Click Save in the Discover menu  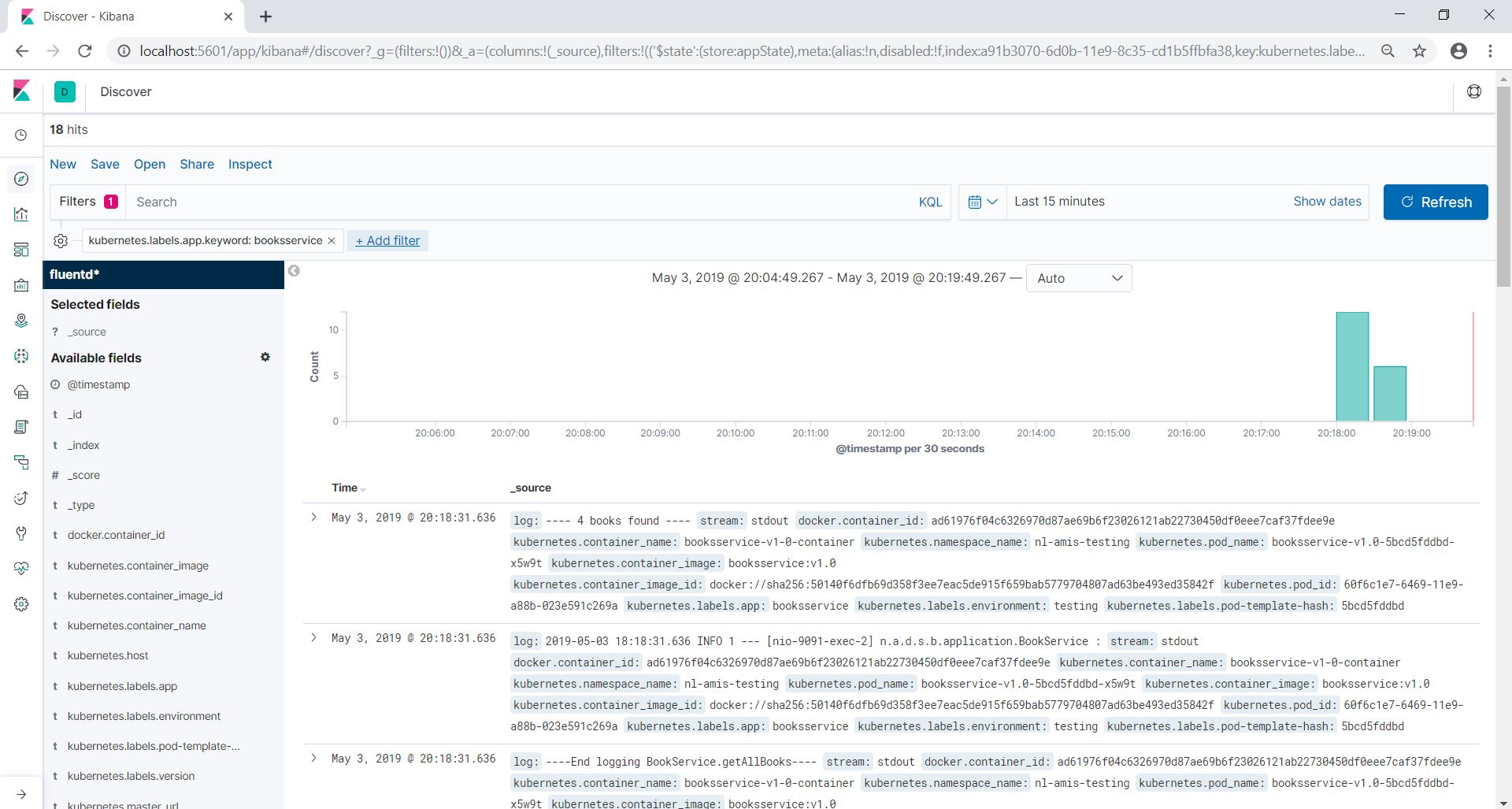point(105,165)
